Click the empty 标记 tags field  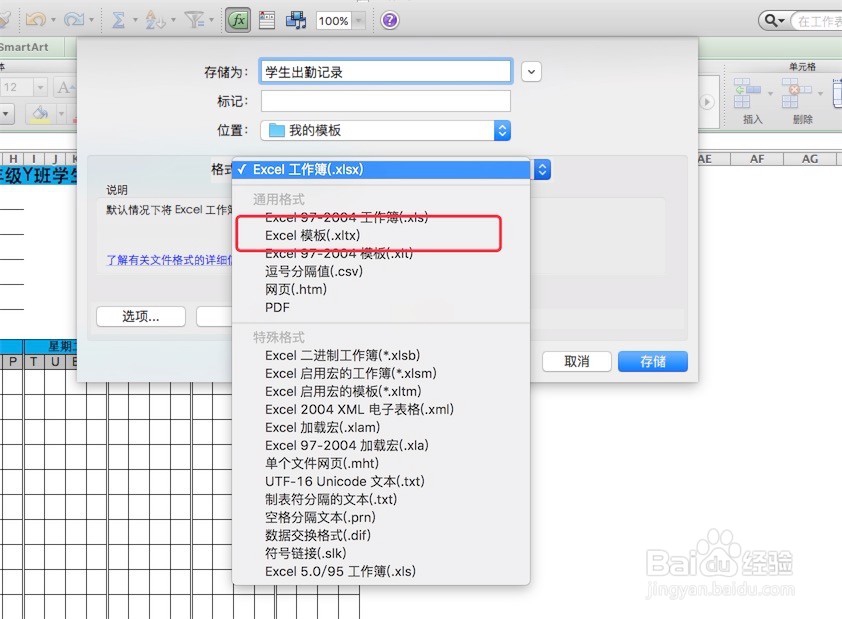(386, 101)
